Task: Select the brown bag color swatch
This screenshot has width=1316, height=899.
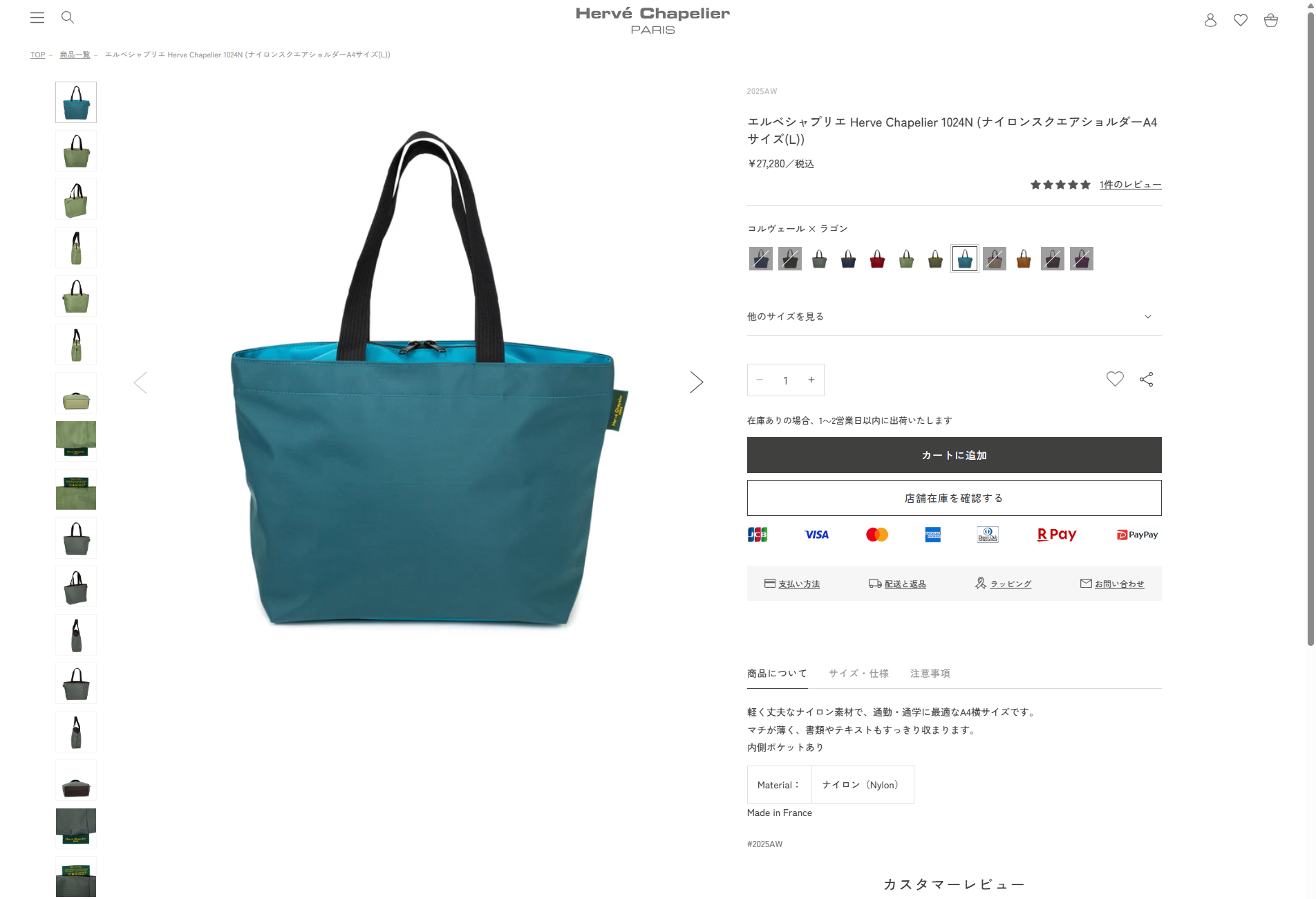Action: pos(1024,259)
